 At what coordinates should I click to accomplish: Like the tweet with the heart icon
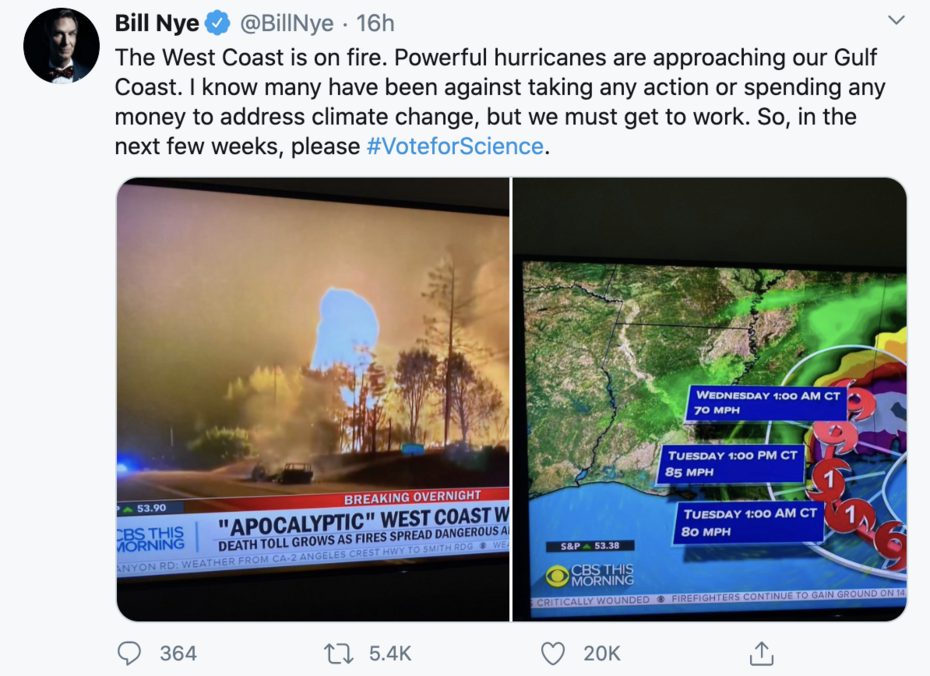[553, 653]
